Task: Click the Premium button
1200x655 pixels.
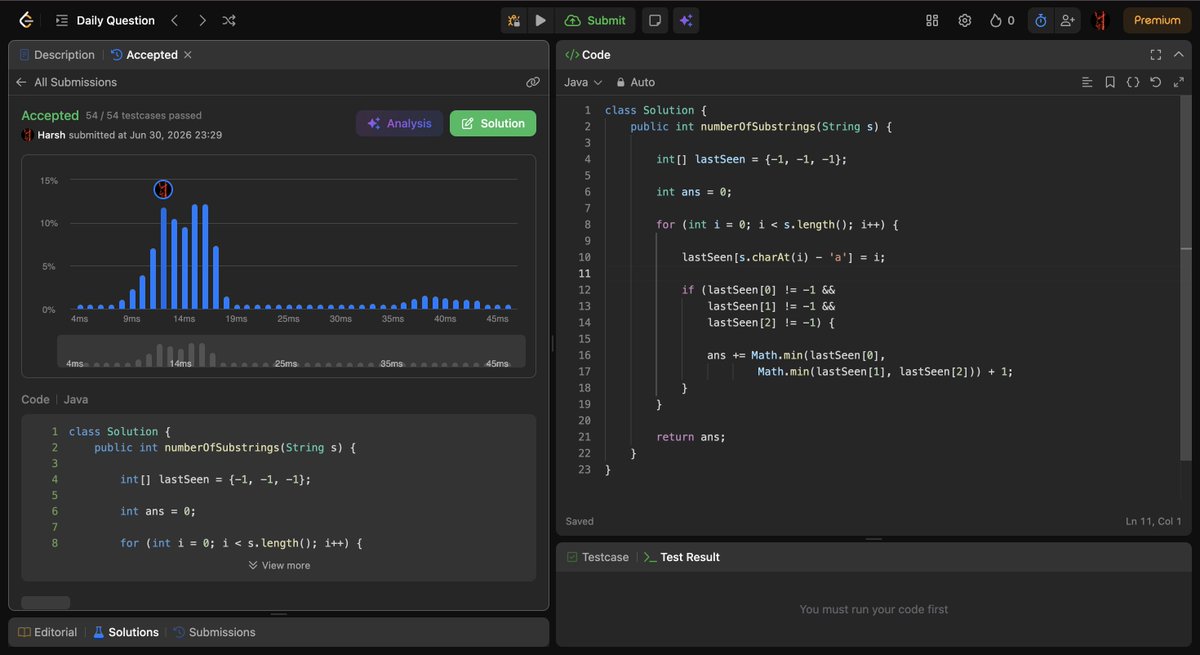Action: click(1157, 20)
